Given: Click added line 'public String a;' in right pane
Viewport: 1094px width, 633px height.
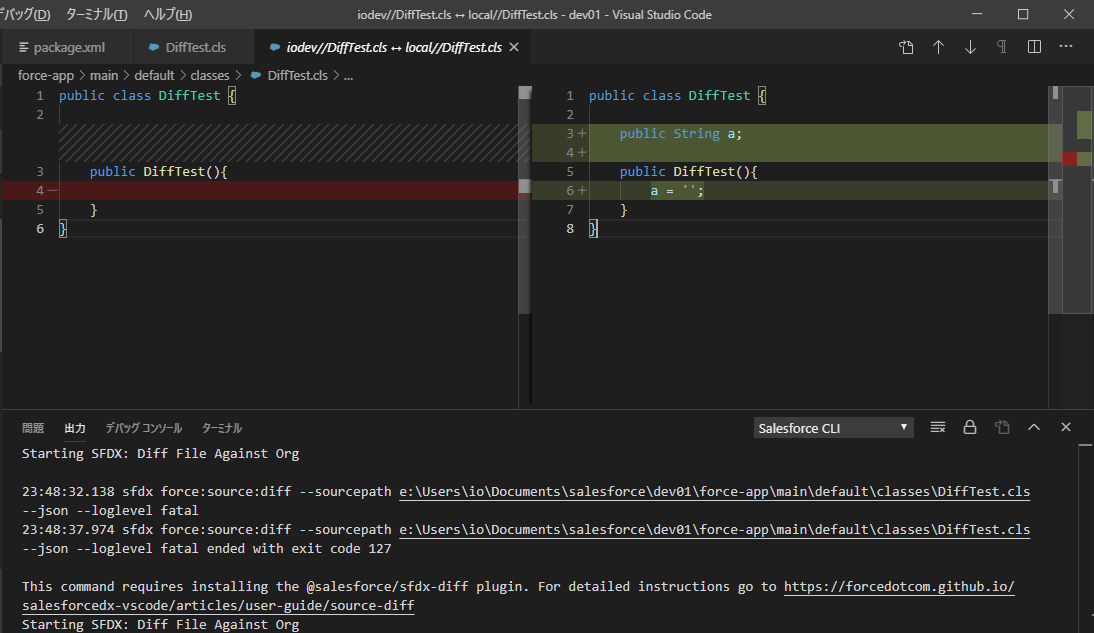Looking at the screenshot, I should pos(680,133).
